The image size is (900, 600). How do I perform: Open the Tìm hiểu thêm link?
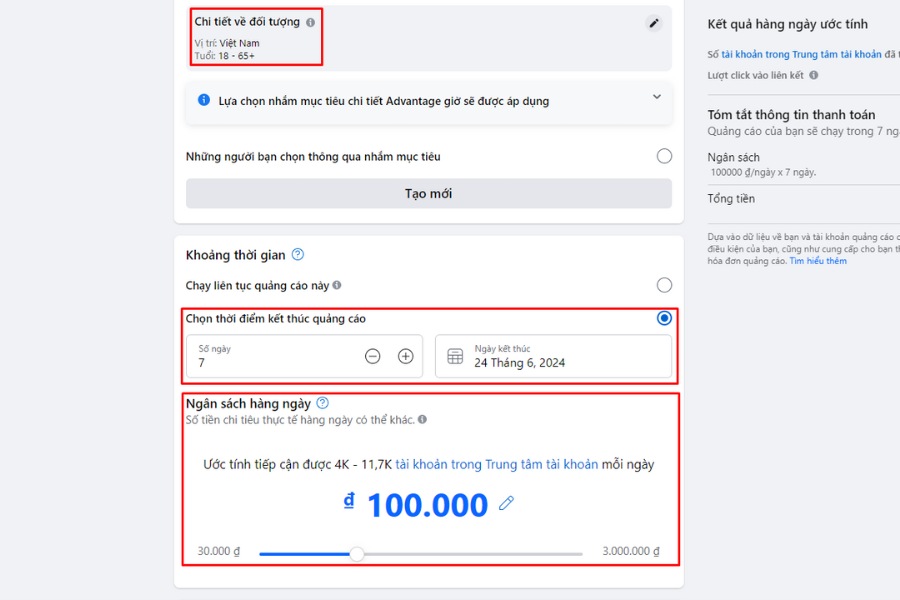tap(818, 260)
